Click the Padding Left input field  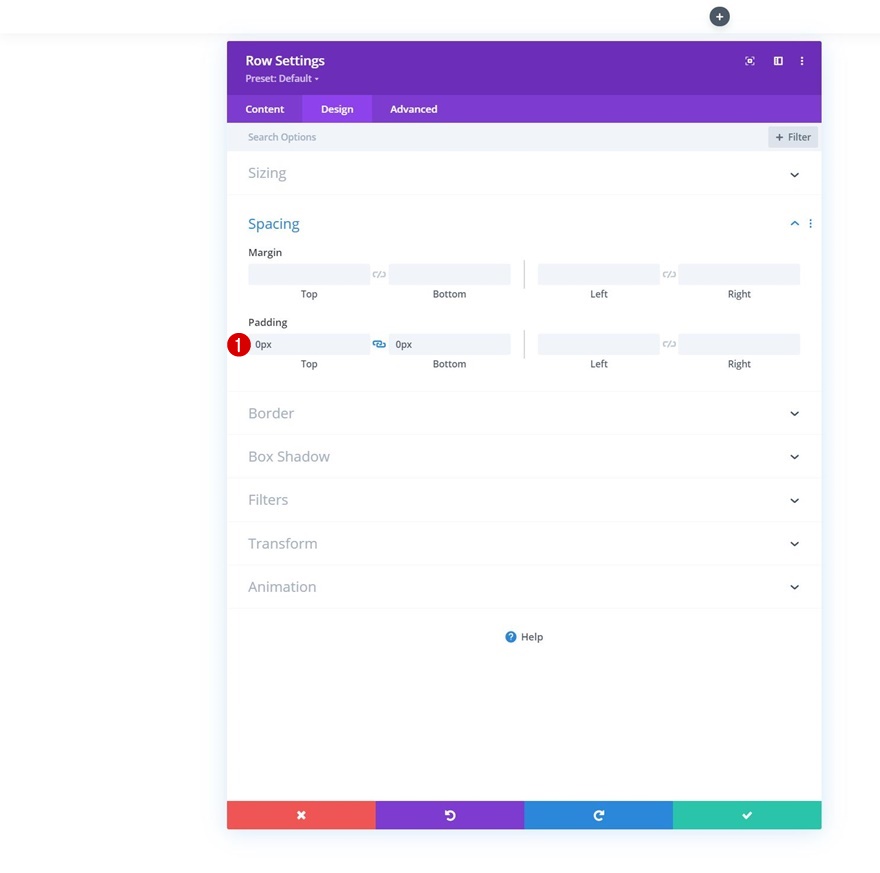pyautogui.click(x=598, y=344)
